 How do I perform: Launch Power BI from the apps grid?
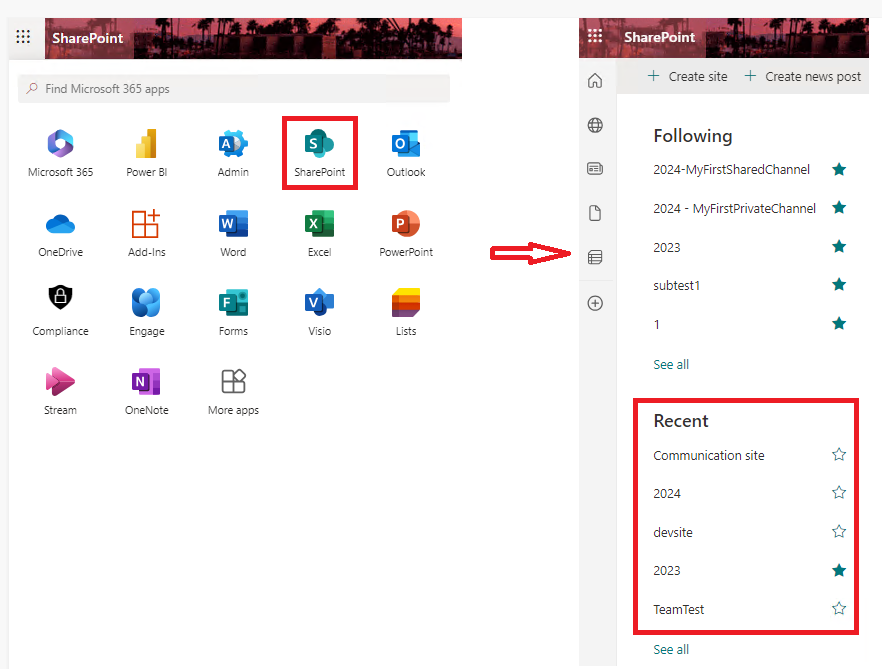[146, 143]
